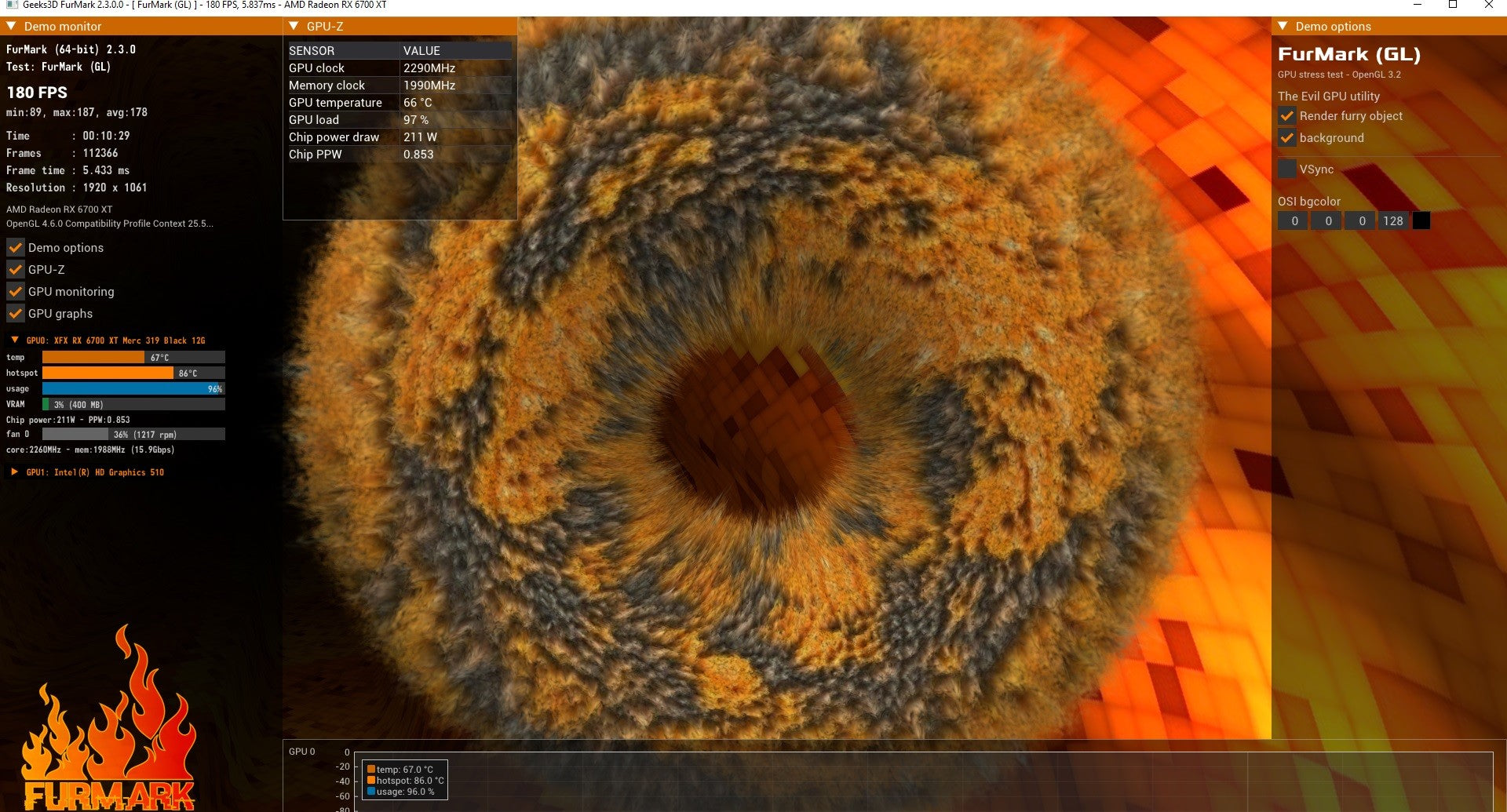Click the usage legend blue marker
The width and height of the screenshot is (1507, 812).
[x=371, y=792]
